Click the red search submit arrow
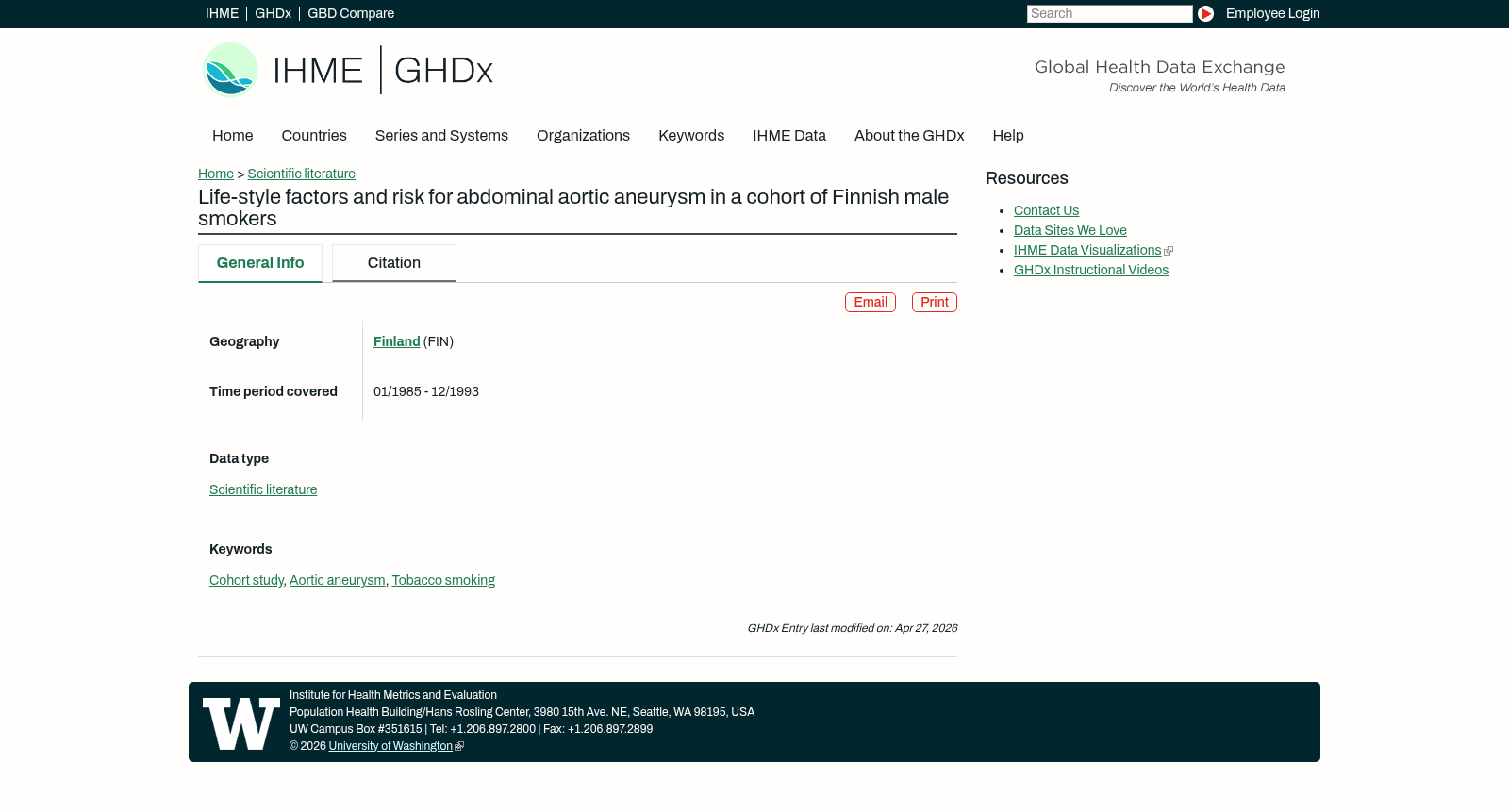The image size is (1509, 812). (1205, 13)
